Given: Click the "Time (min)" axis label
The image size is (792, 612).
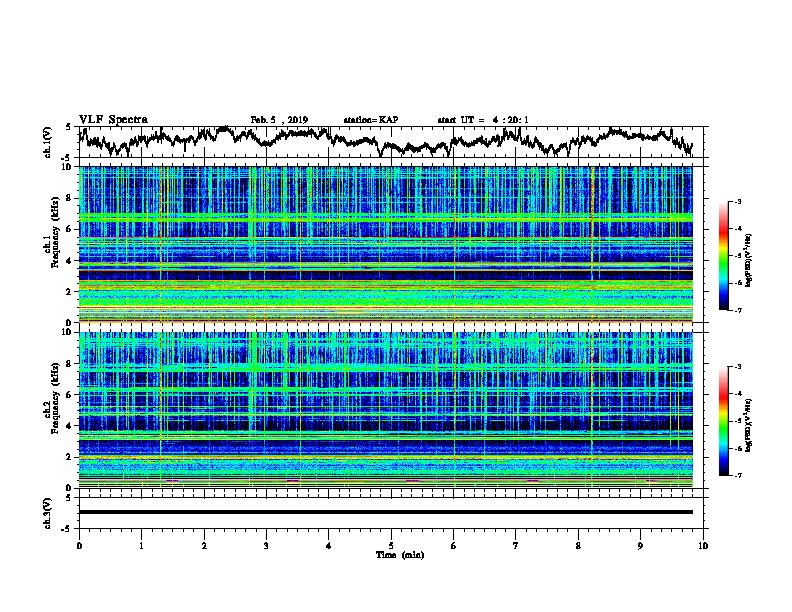Looking at the screenshot, I should [x=400, y=555].
